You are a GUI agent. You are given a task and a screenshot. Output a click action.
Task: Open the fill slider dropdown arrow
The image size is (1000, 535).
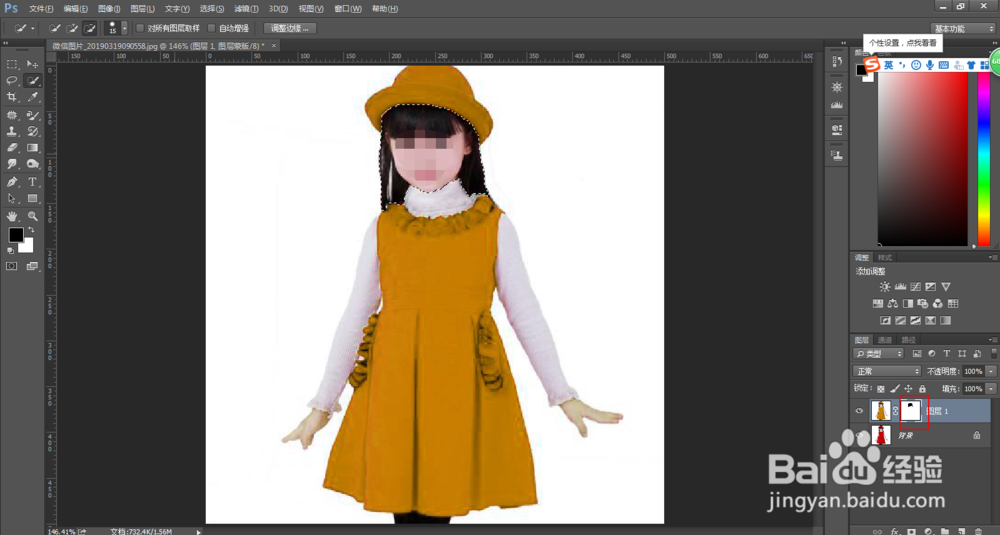tap(991, 388)
